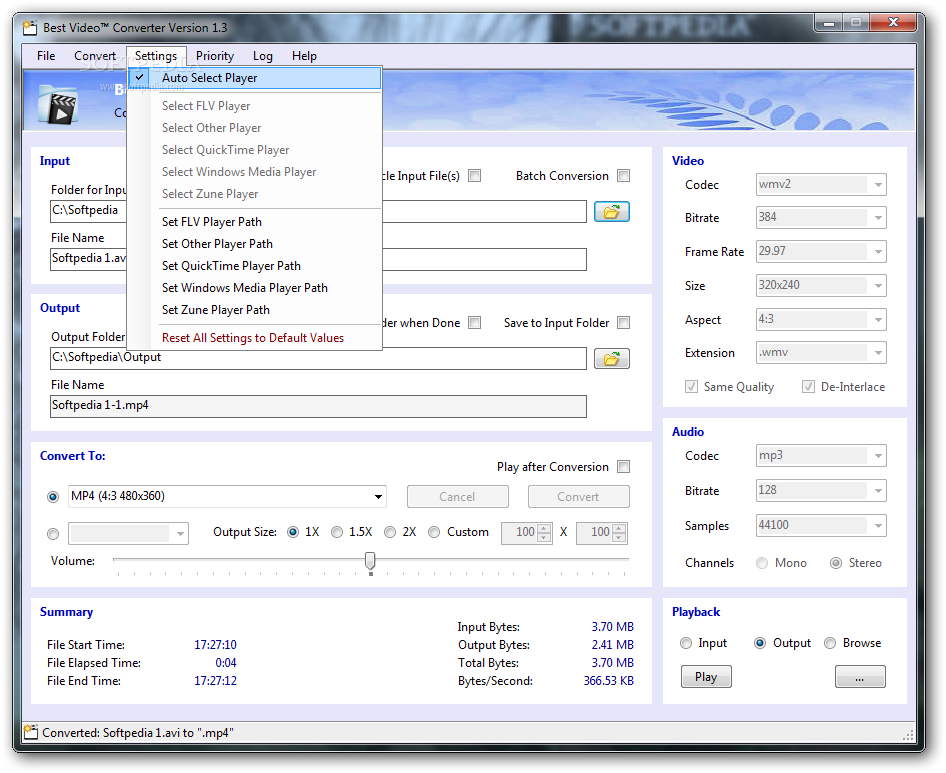The width and height of the screenshot is (946, 773).
Task: Select the MP4 preset radio button
Action: pyautogui.click(x=53, y=497)
